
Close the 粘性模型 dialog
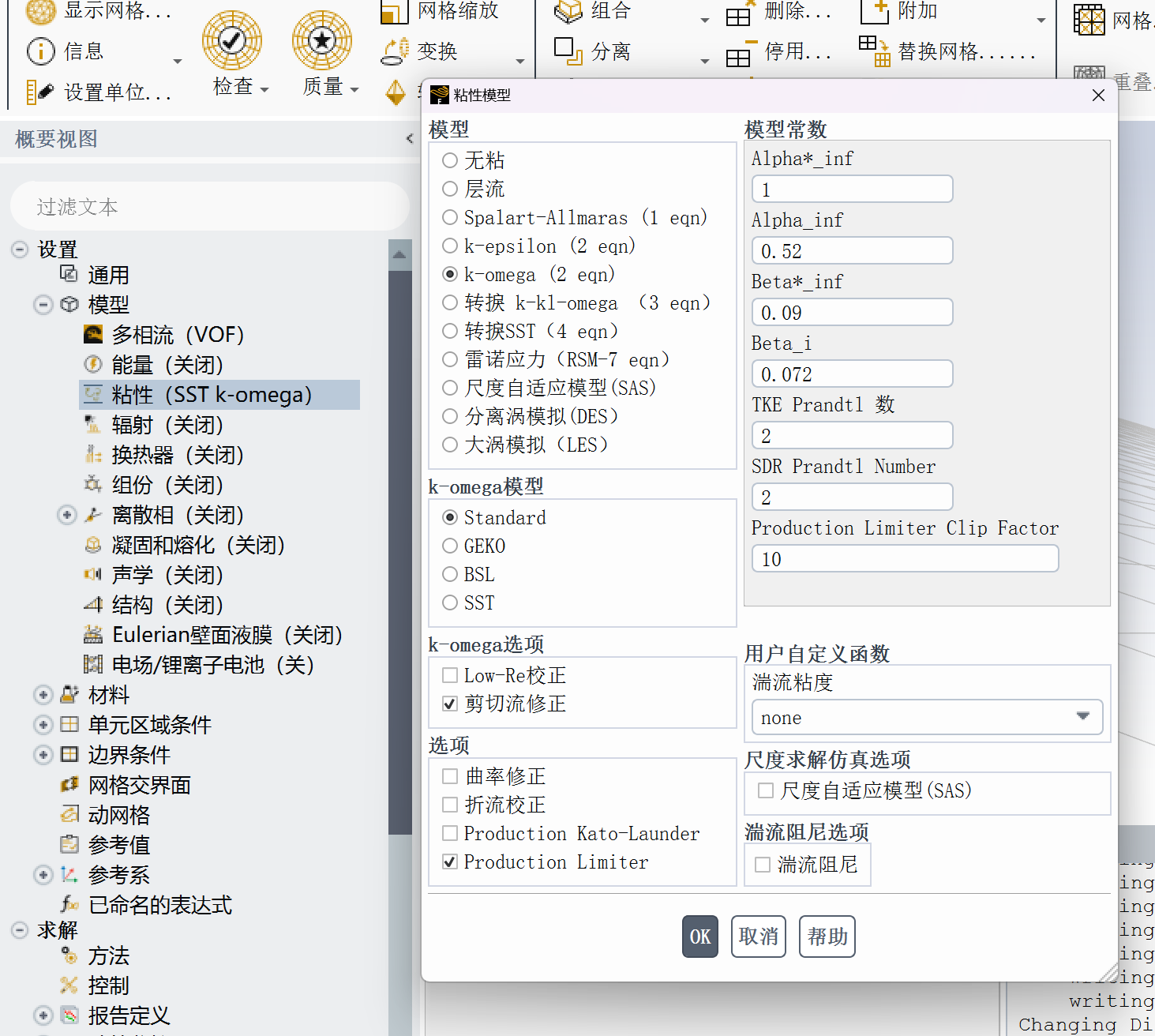click(1098, 96)
